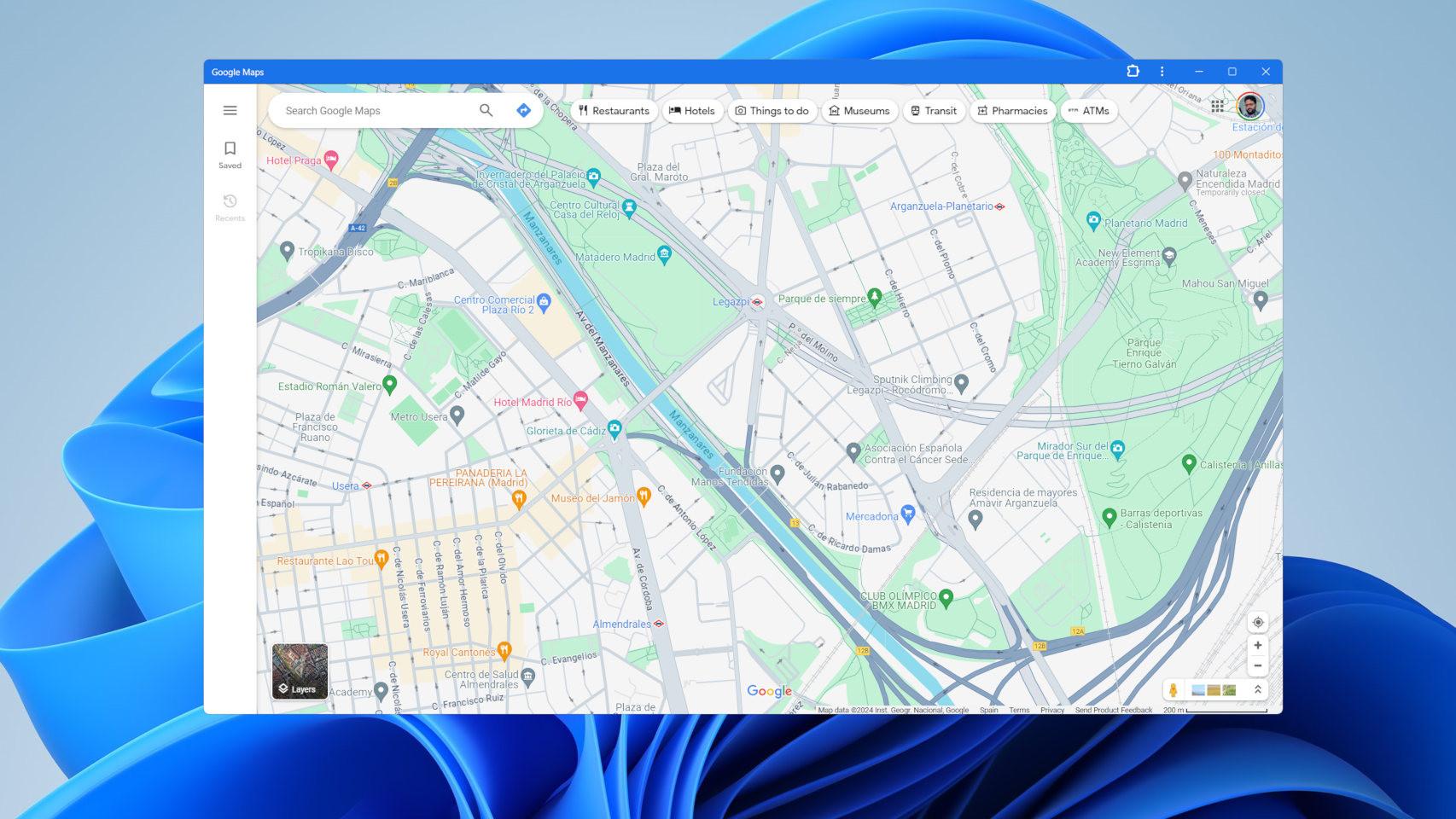
Task: Select the Transit chip
Action: click(934, 111)
